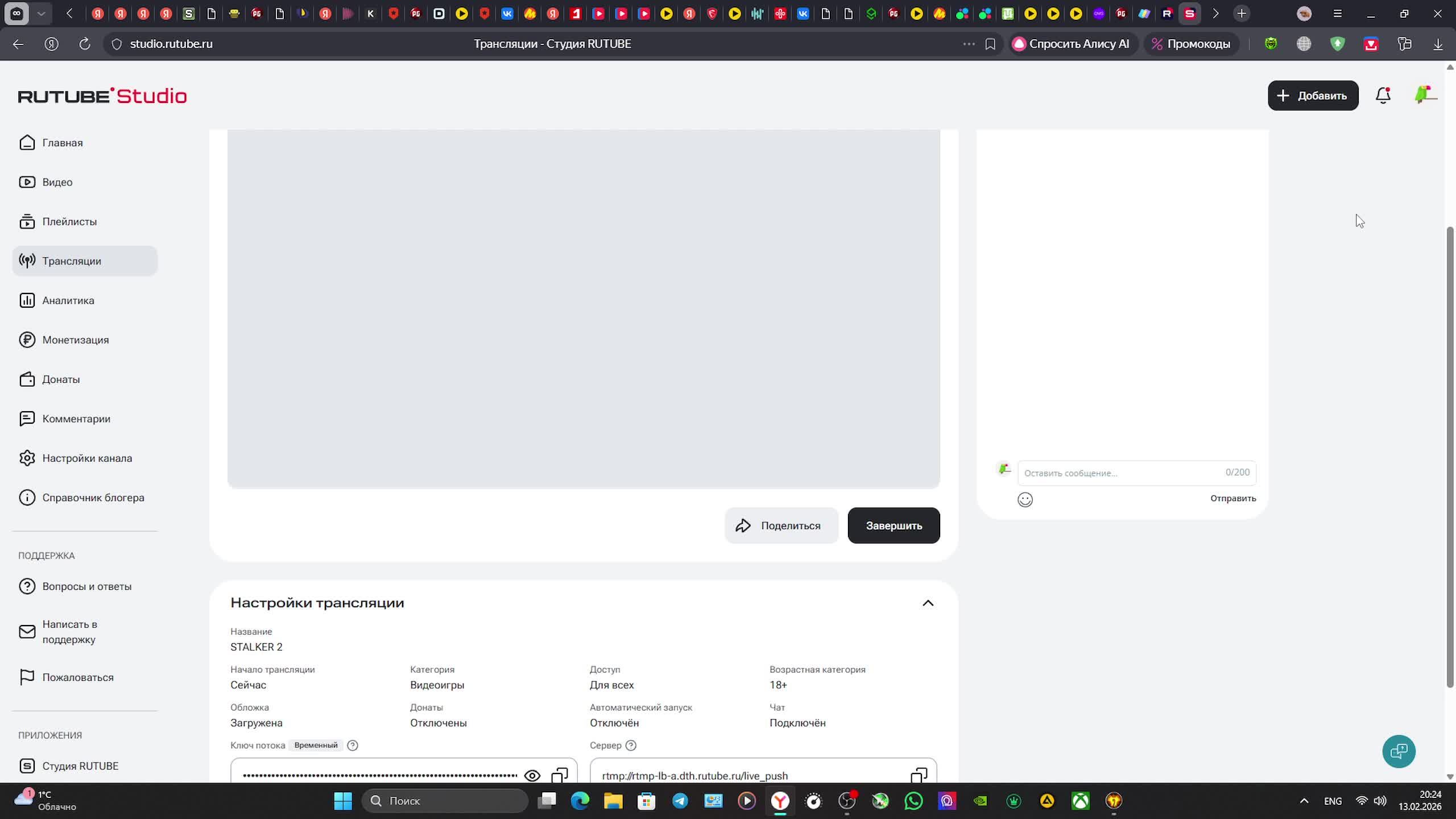Click help icon beside Ключ потока
Screen dimensions: 1456x819
click(353, 745)
